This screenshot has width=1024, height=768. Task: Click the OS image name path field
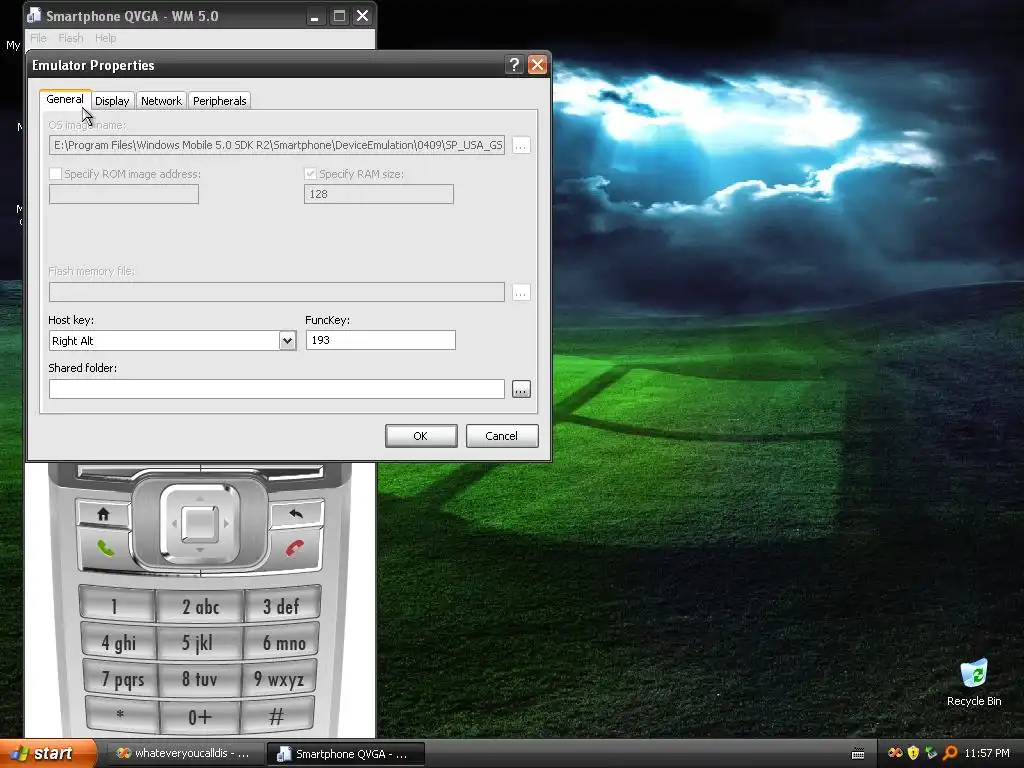tap(276, 145)
